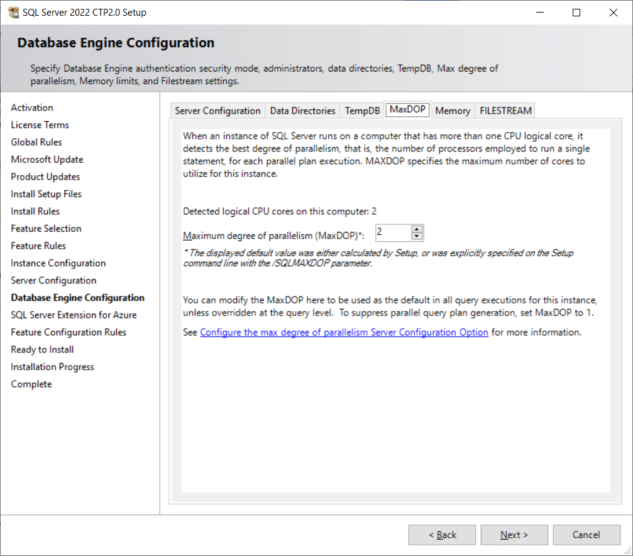The image size is (633, 556).
Task: Select Activation in the steps list
Action: (x=32, y=108)
